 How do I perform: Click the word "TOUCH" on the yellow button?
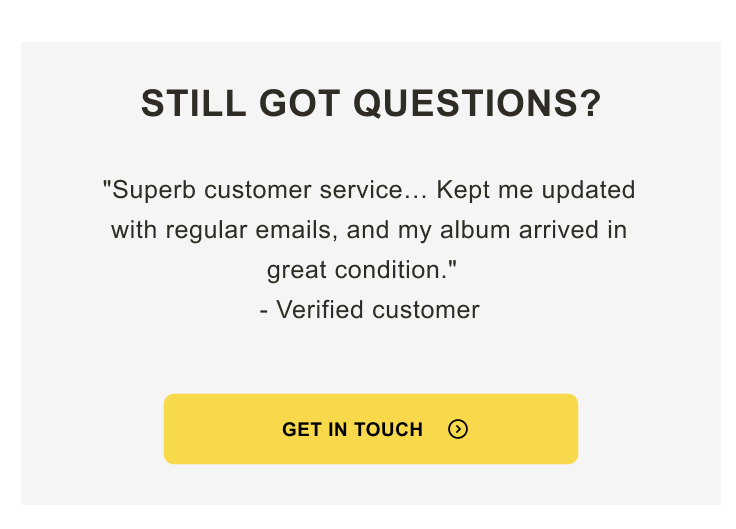click(390, 430)
